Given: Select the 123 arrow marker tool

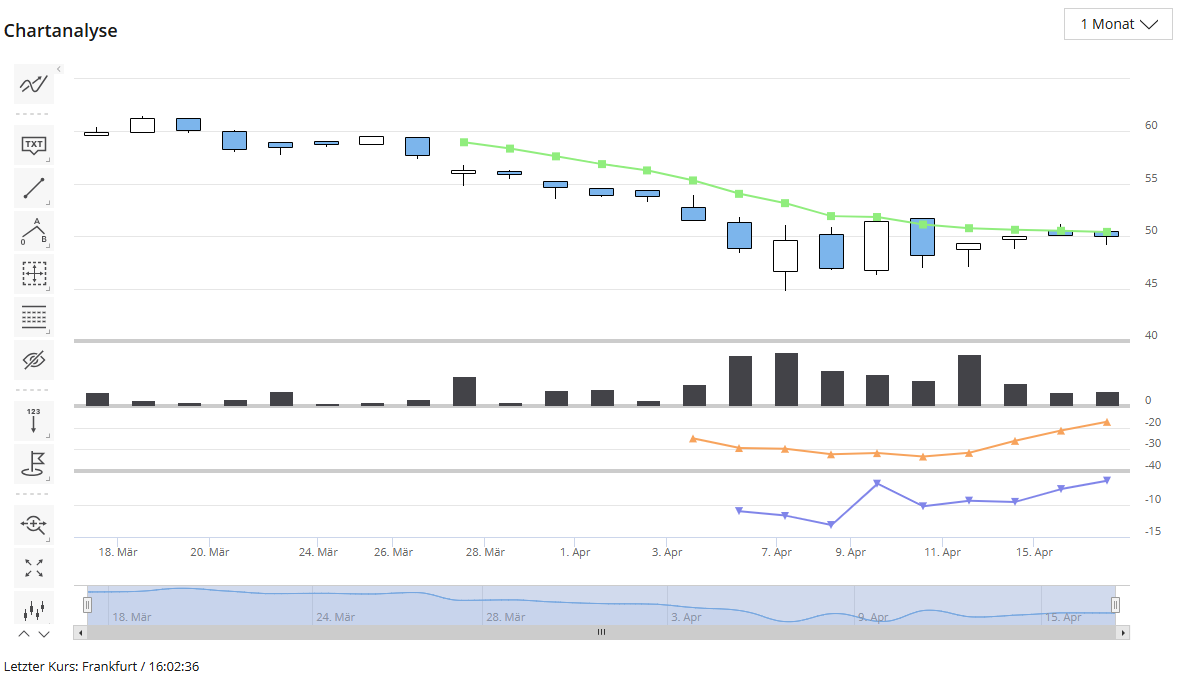Looking at the screenshot, I should [34, 421].
